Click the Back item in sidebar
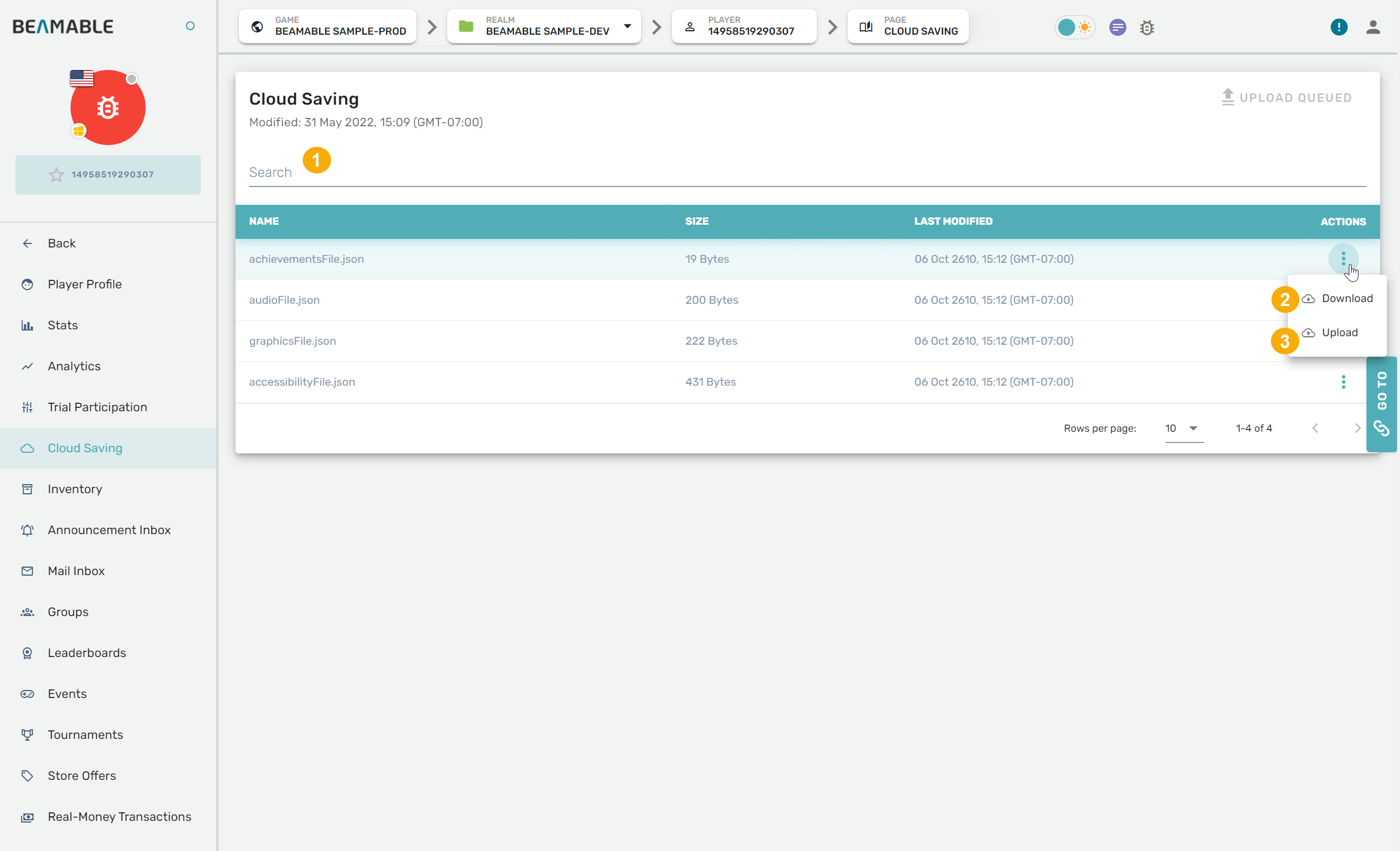This screenshot has width=1400, height=851. pyautogui.click(x=61, y=243)
